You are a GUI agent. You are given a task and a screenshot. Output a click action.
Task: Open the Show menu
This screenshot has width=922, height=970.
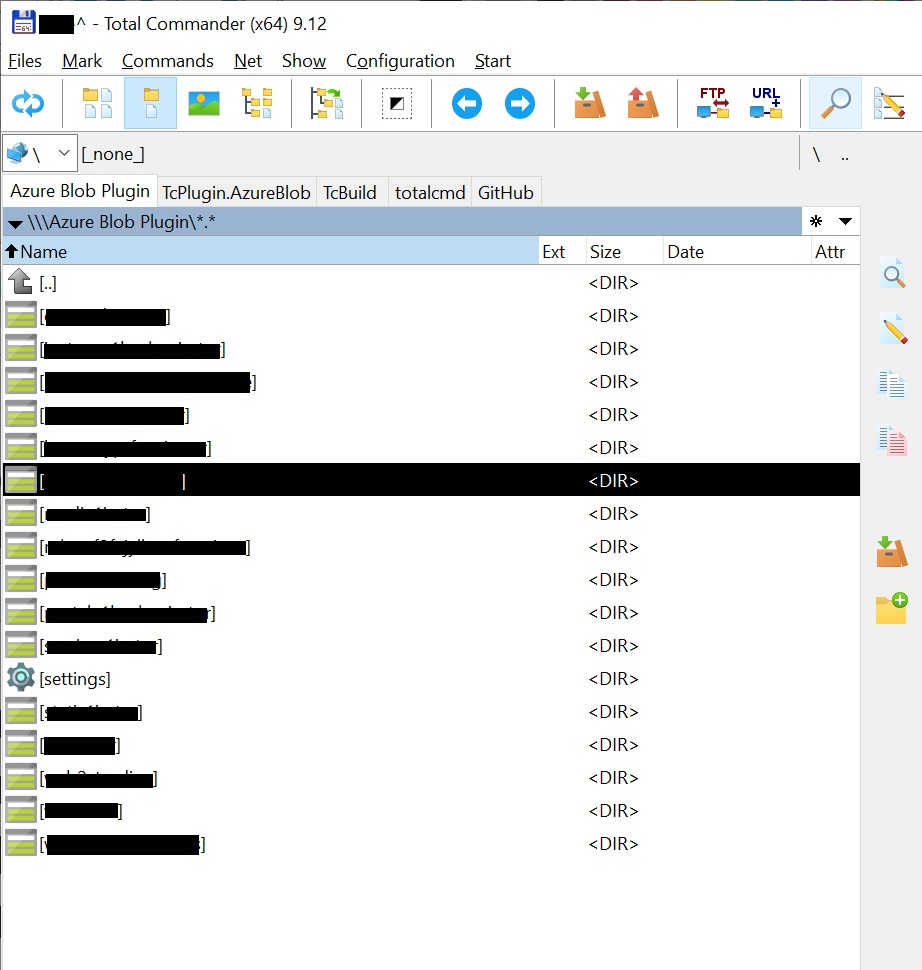pyautogui.click(x=304, y=61)
